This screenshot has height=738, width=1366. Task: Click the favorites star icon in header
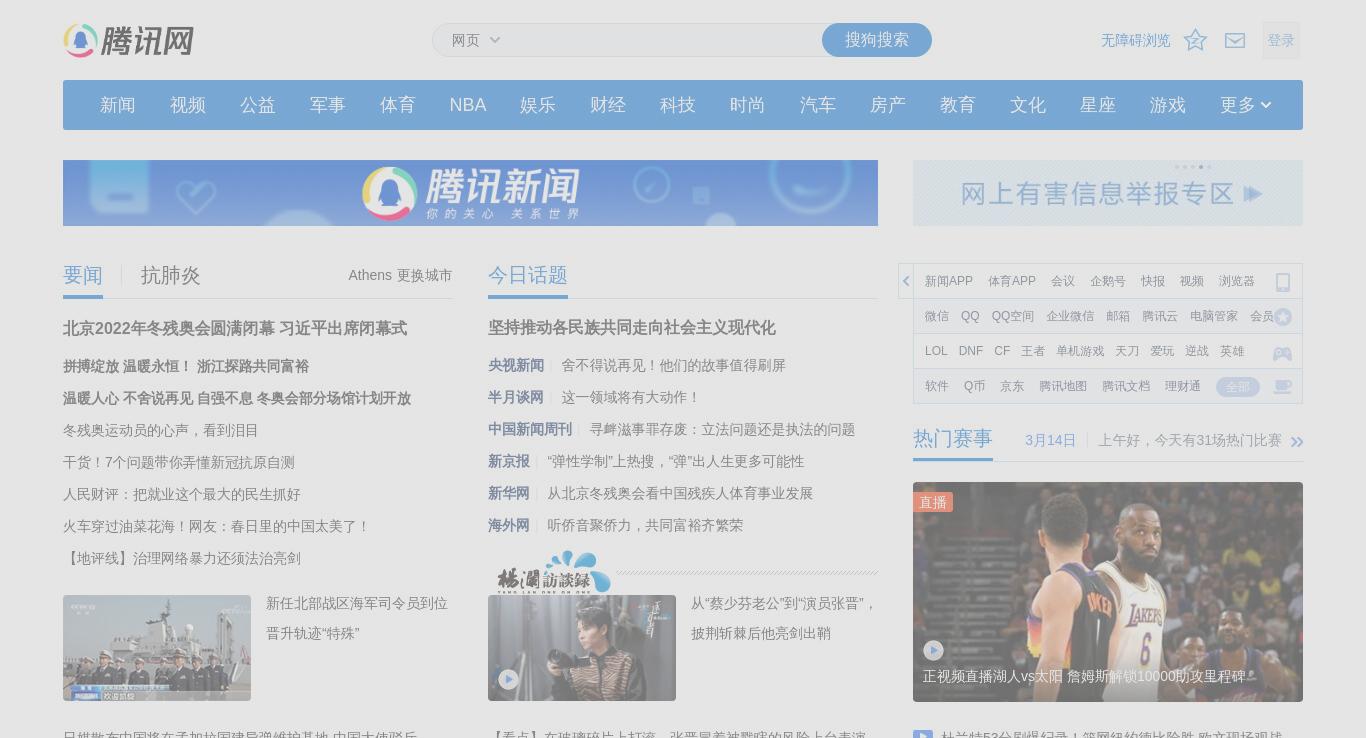[1195, 40]
